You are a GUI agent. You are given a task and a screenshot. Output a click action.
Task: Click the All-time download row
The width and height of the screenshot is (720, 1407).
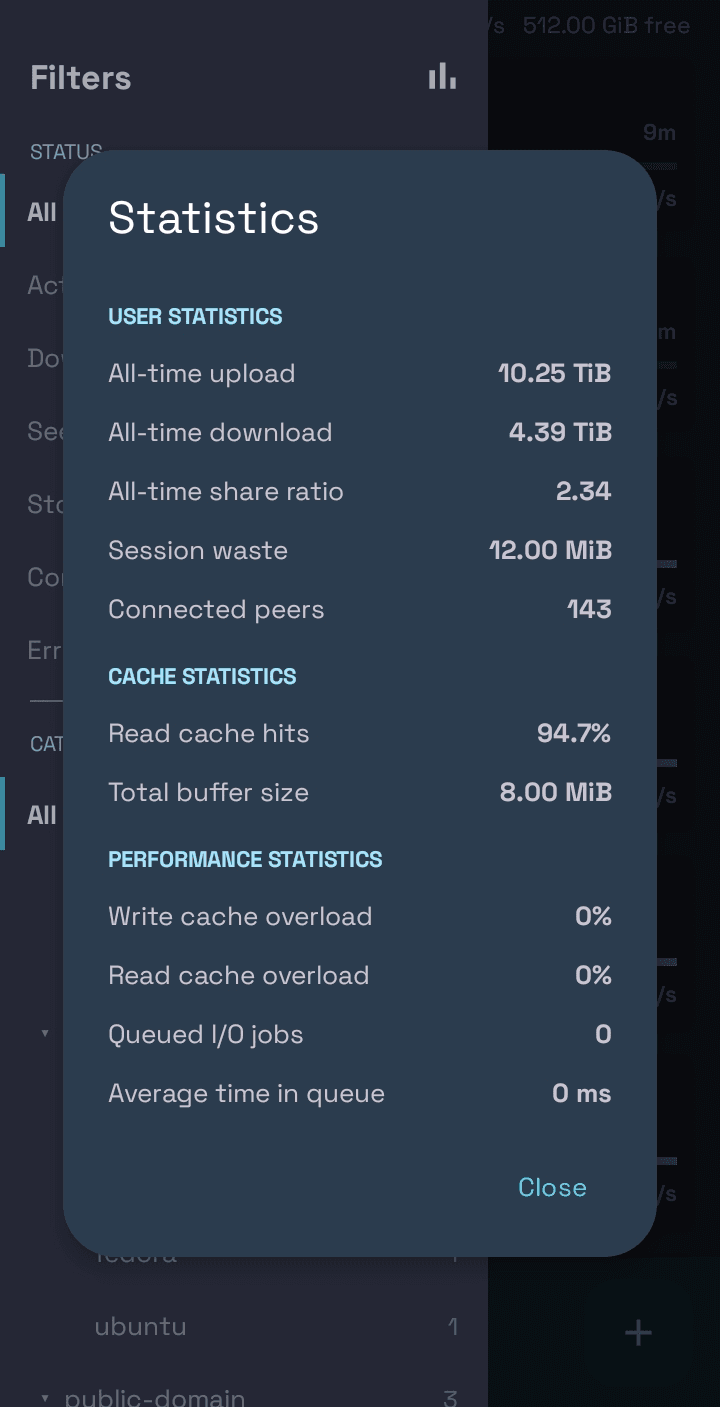point(360,433)
